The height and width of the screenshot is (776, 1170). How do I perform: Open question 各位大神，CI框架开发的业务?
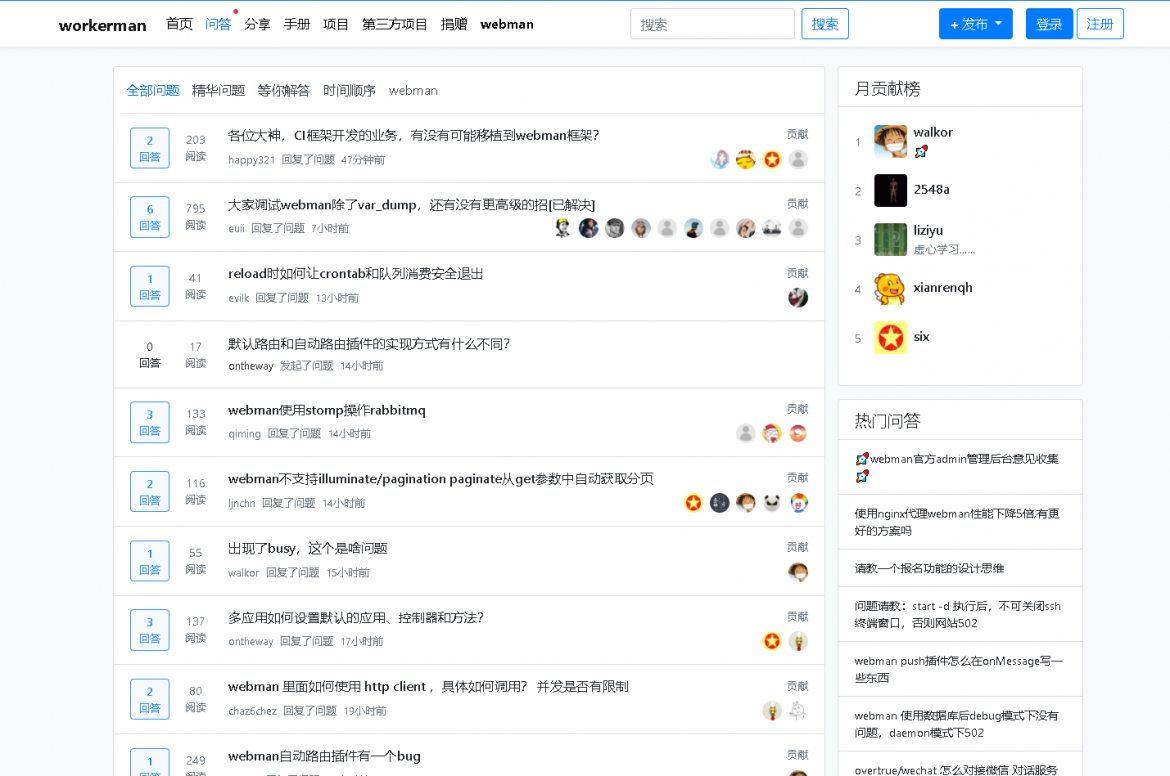click(x=413, y=135)
